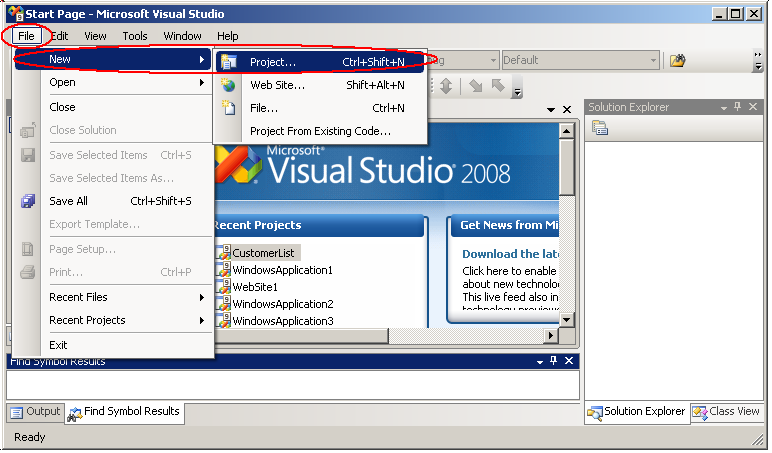Viewport: 772px width, 453px height.
Task: Click the Start Page vertical scrollbar down arrow
Action: click(567, 320)
